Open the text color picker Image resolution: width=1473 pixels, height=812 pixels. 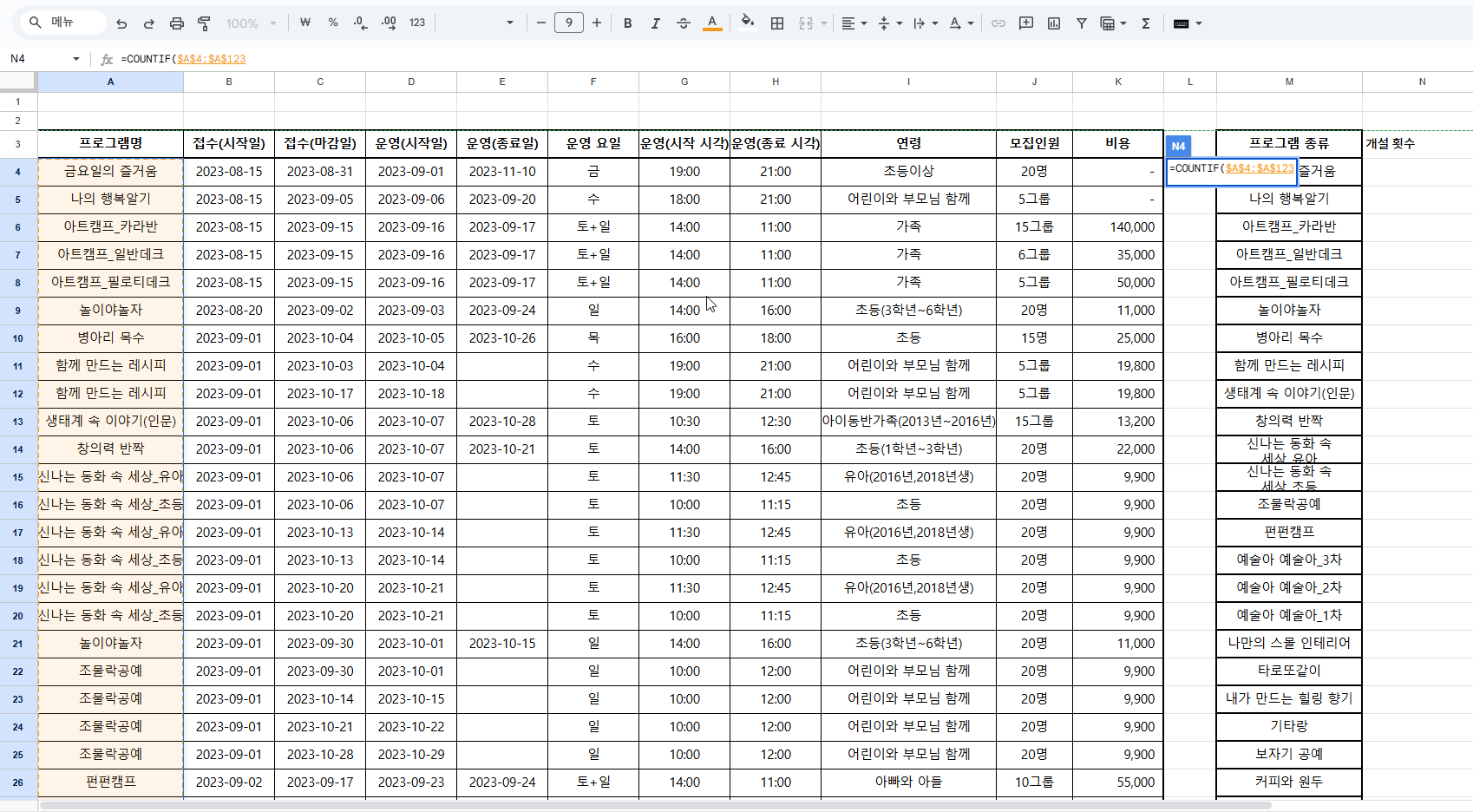click(x=712, y=23)
